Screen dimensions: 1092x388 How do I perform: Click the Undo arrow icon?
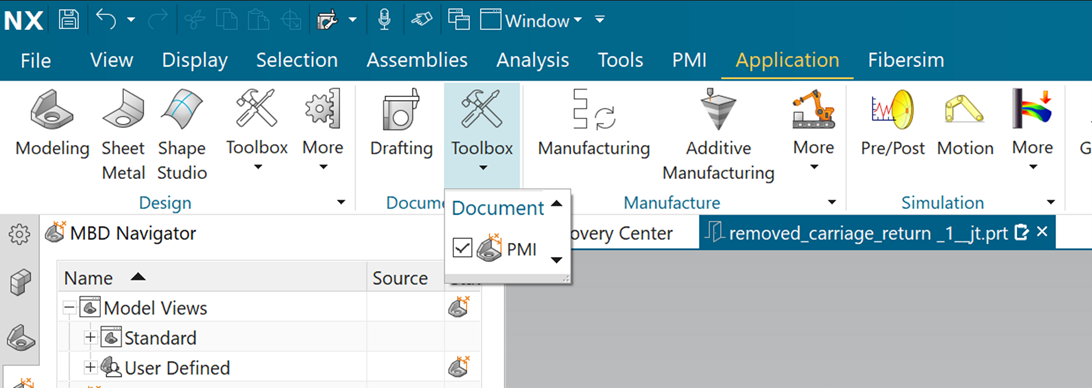pyautogui.click(x=106, y=20)
